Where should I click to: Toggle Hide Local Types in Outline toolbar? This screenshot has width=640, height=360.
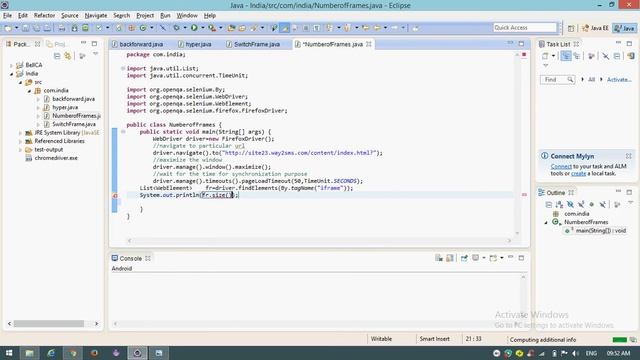tap(602, 204)
